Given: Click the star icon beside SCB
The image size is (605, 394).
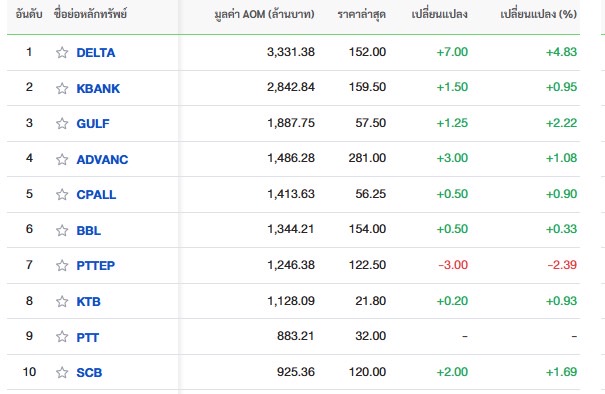Looking at the screenshot, I should [x=62, y=372].
